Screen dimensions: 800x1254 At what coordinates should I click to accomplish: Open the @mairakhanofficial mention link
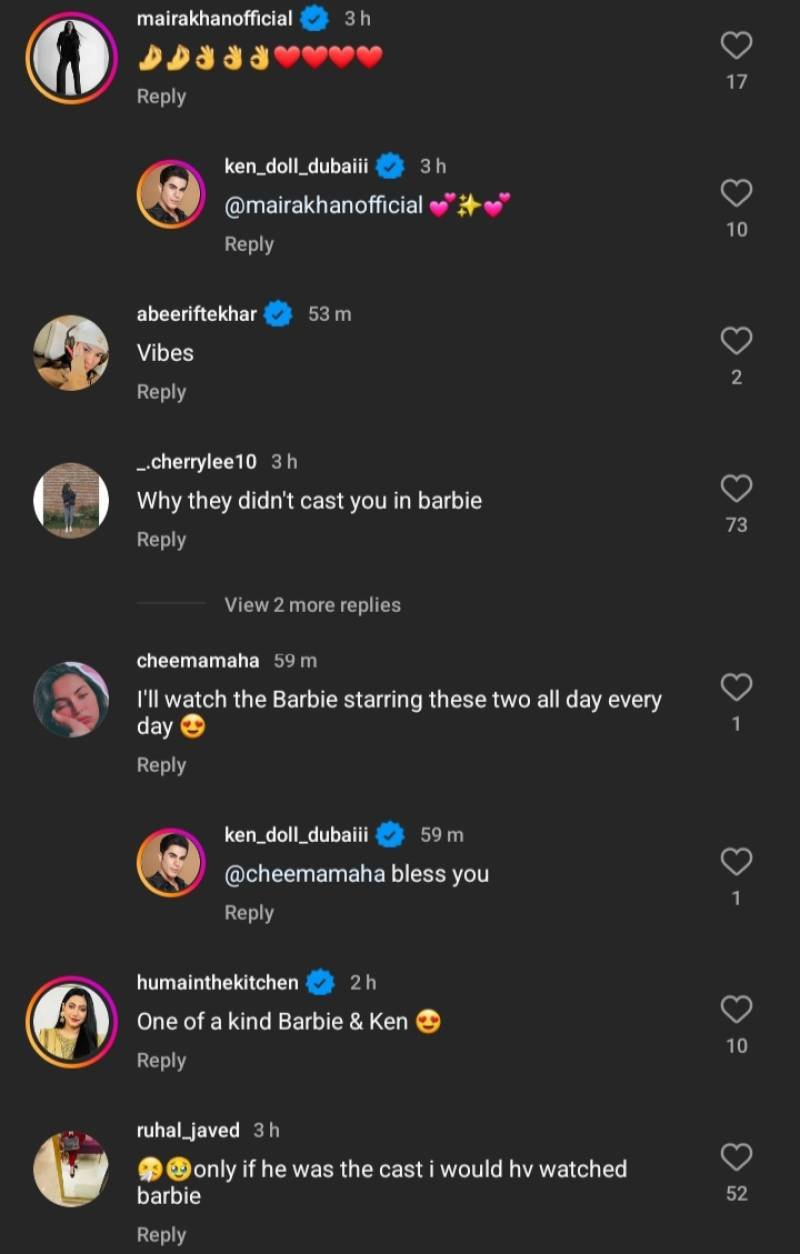tap(324, 206)
